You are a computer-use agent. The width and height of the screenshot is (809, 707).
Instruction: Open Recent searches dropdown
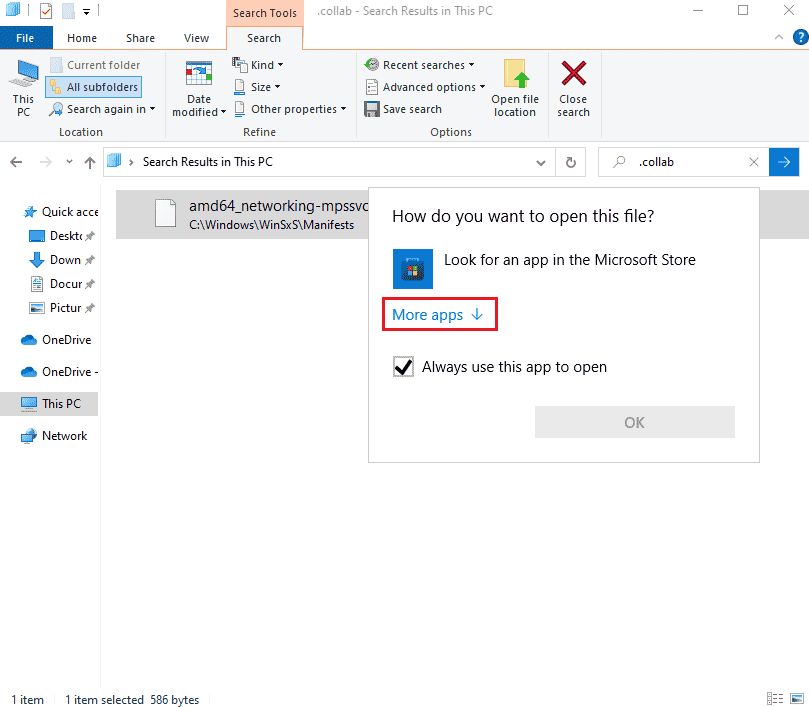click(419, 65)
